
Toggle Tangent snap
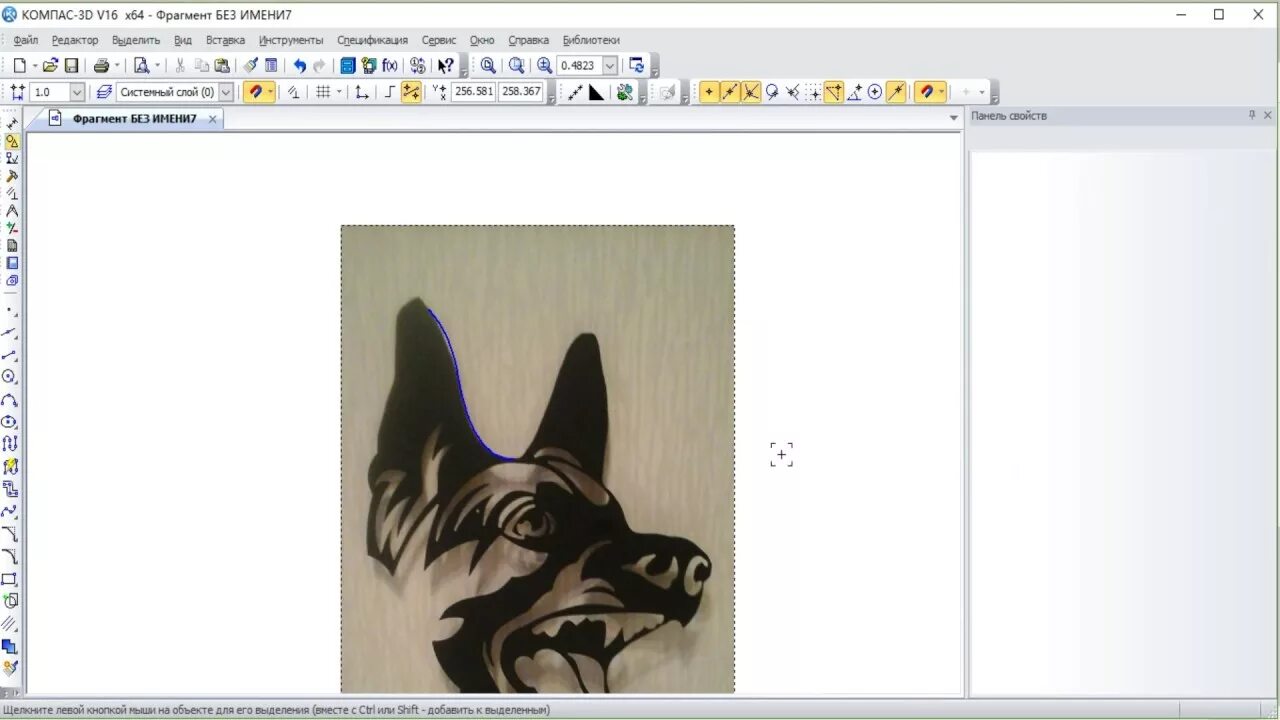[x=772, y=92]
